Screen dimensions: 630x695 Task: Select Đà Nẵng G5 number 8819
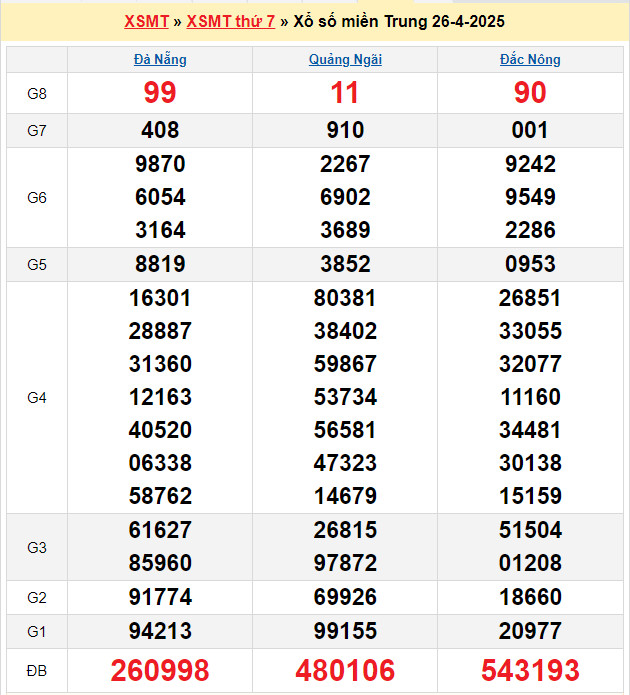pyautogui.click(x=160, y=264)
